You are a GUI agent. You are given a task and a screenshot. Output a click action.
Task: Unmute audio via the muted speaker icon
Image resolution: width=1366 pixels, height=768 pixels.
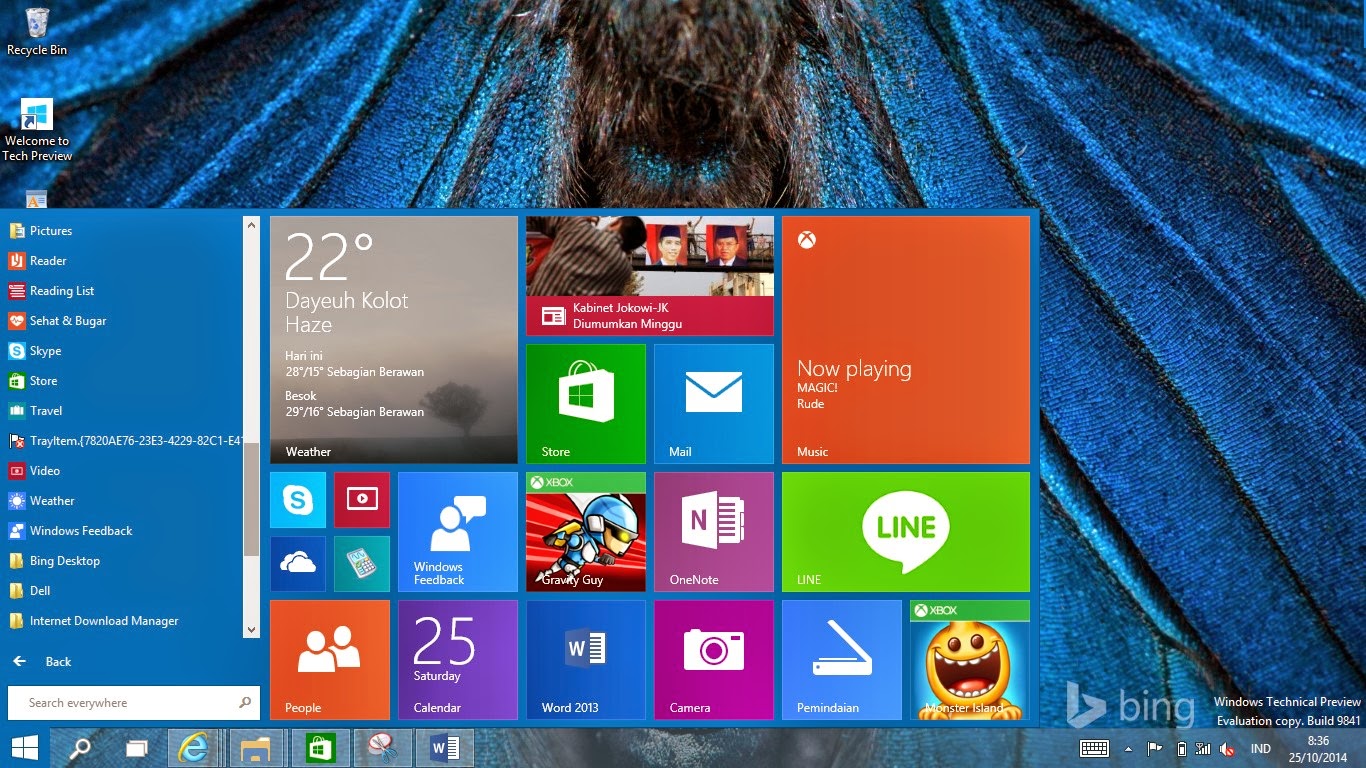coord(1226,748)
